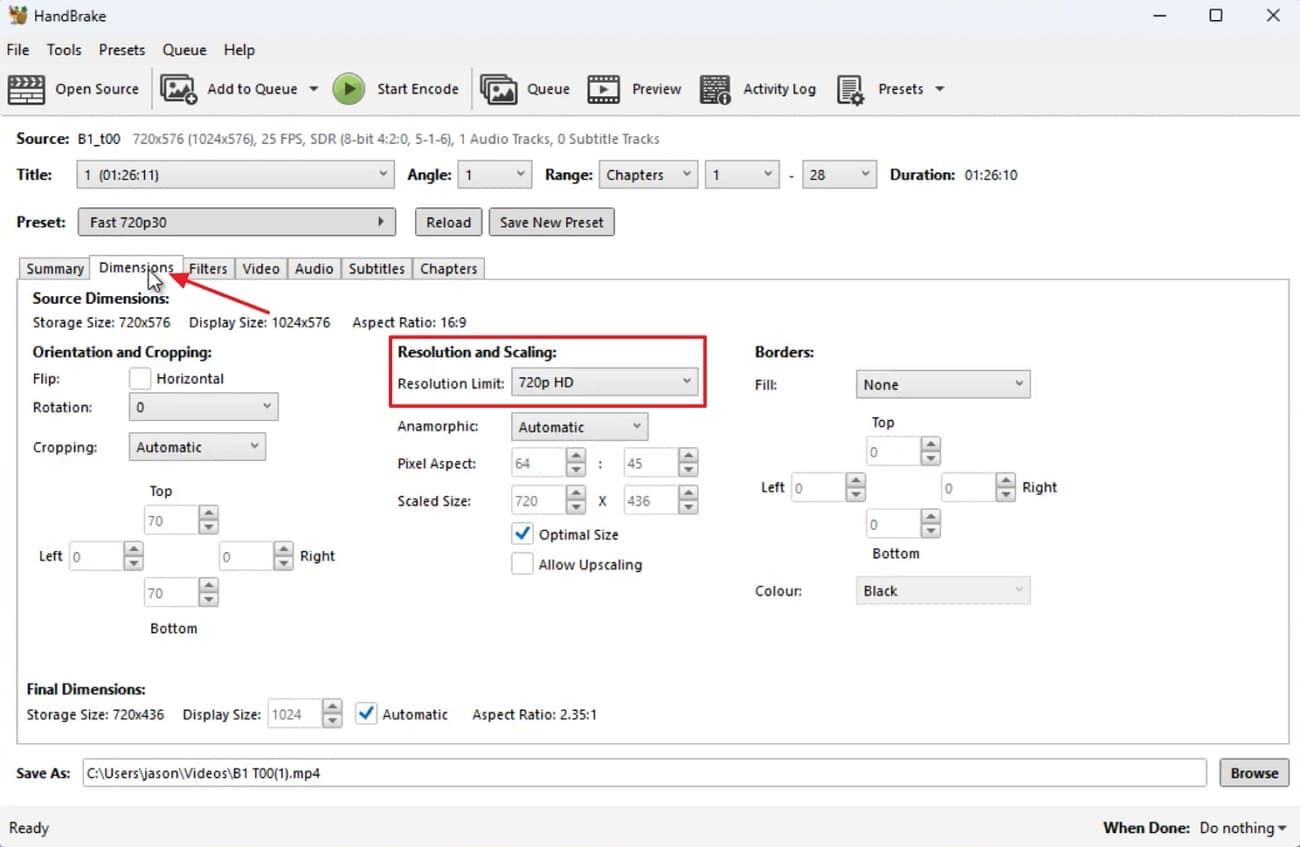Open the Queue panel icon
This screenshot has width=1300, height=847.
click(500, 89)
